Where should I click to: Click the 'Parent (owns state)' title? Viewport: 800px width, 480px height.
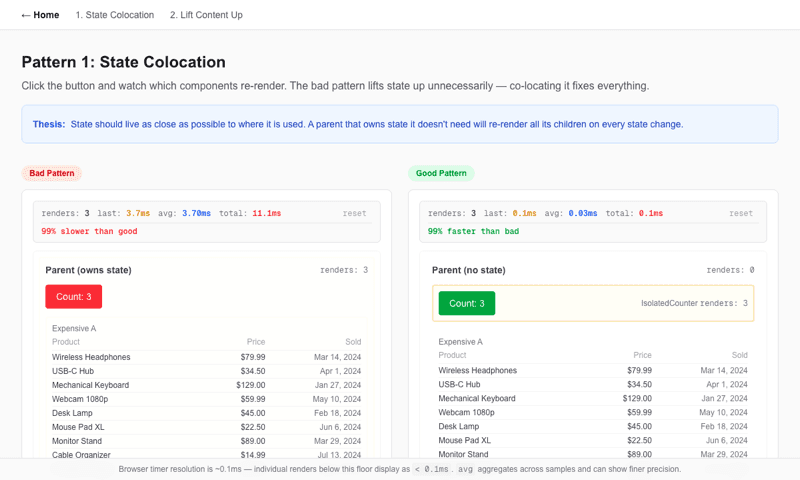pos(88,270)
